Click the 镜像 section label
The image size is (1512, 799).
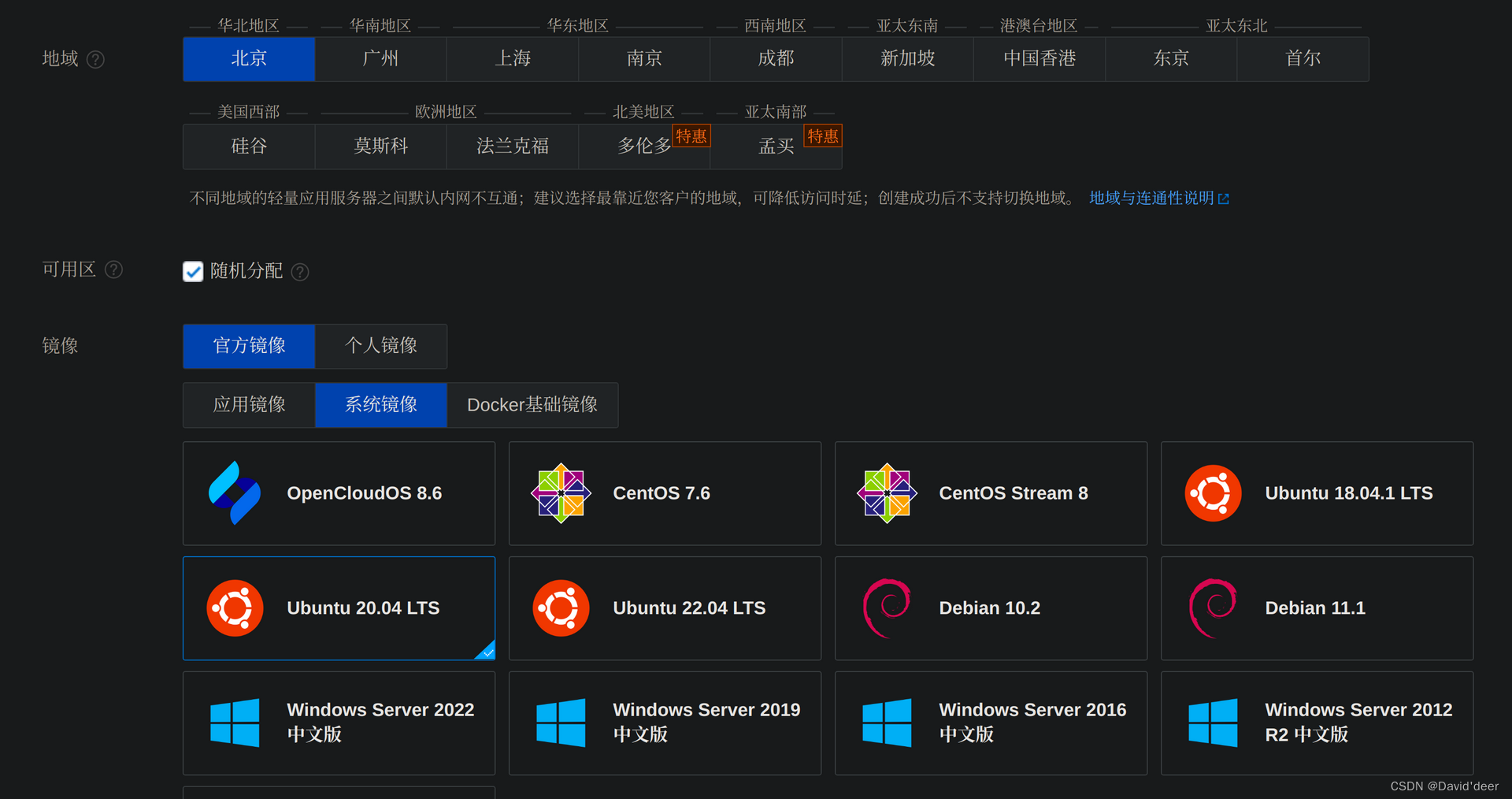point(60,346)
